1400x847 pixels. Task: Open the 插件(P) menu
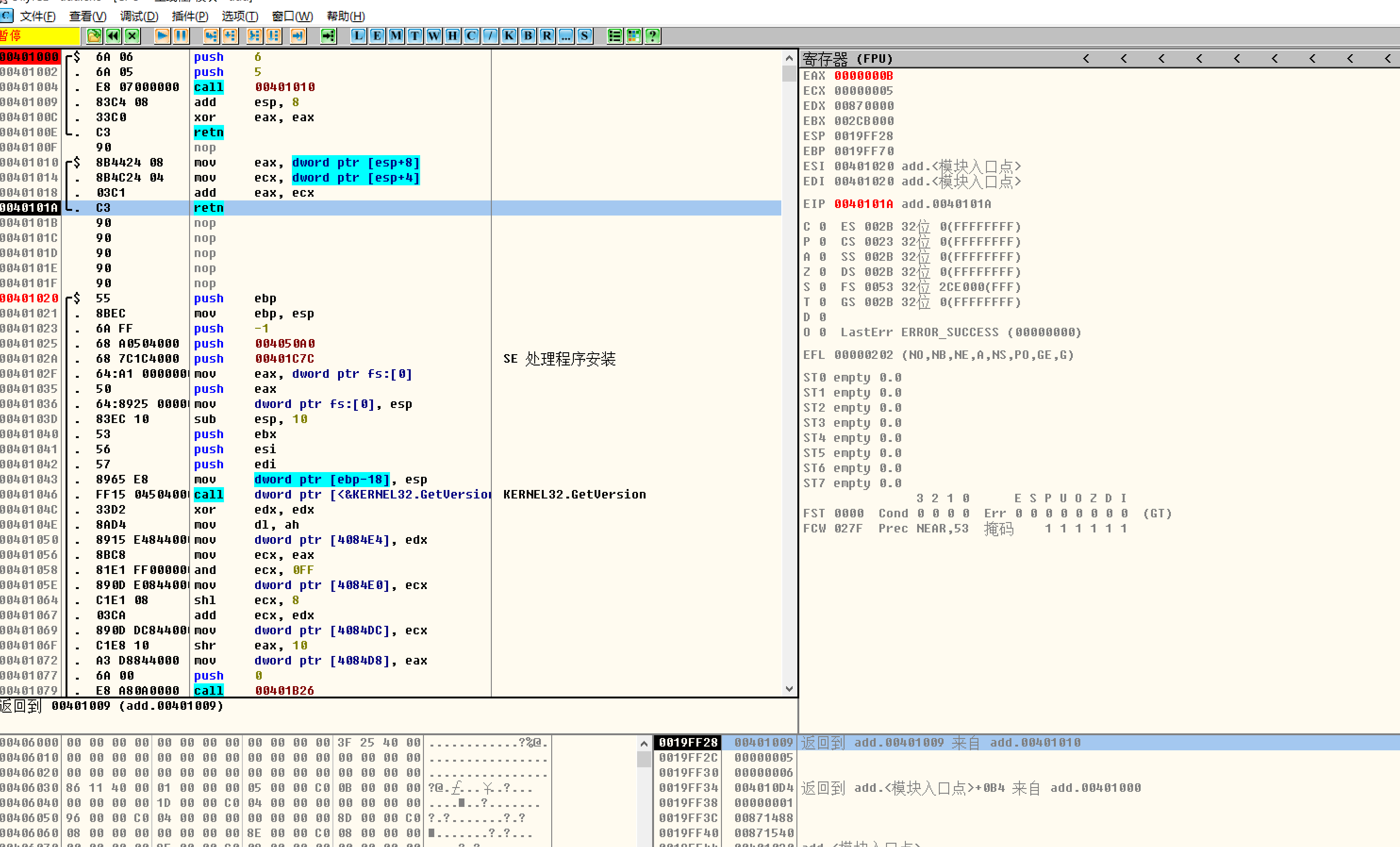pyautogui.click(x=191, y=17)
